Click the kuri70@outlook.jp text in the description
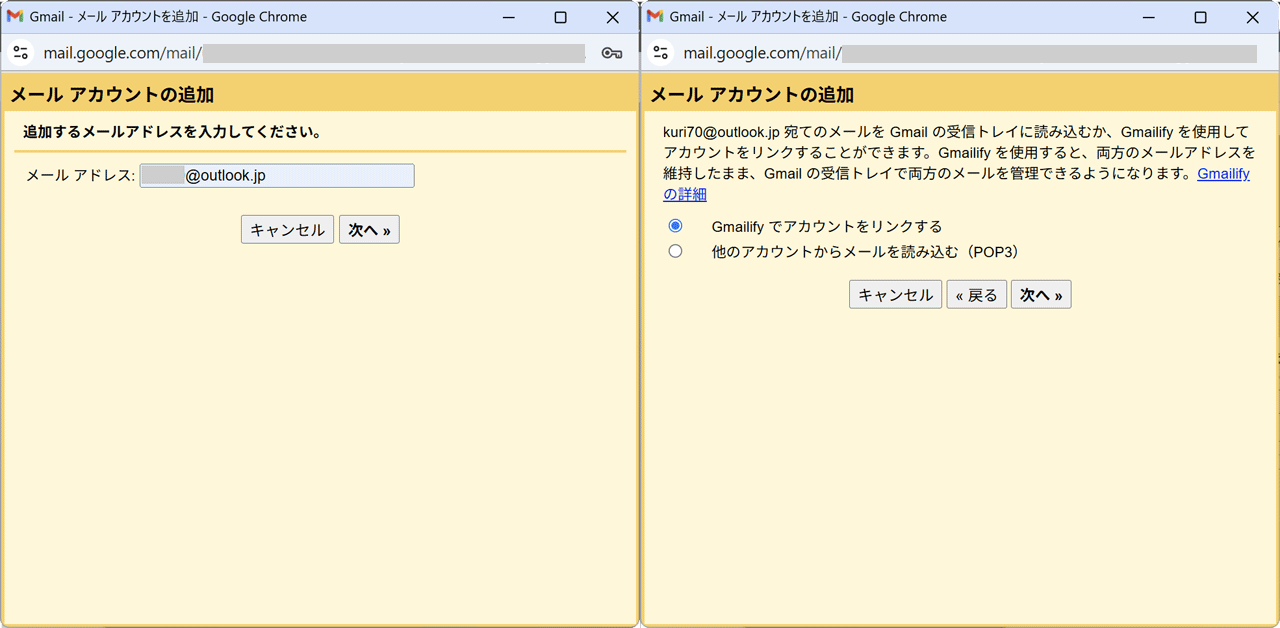 721,132
